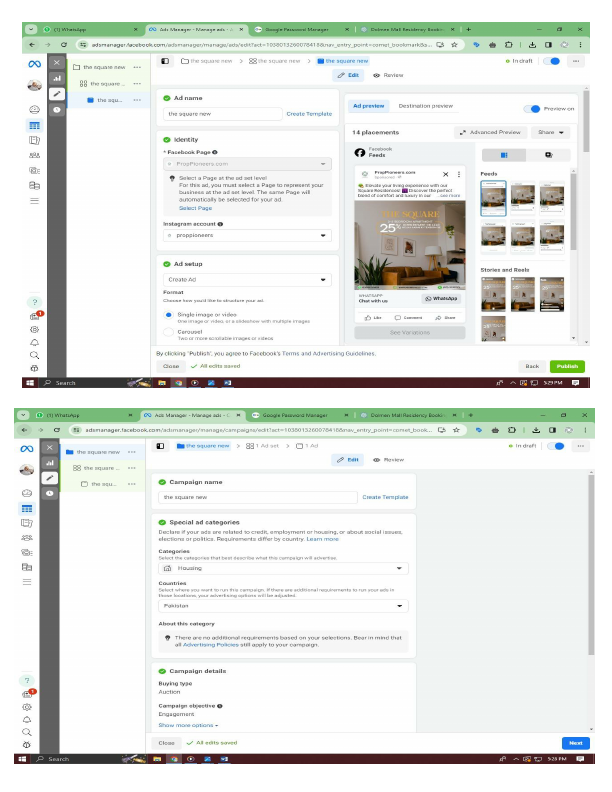
Task: Click the Advanced Preview button
Action: click(491, 132)
